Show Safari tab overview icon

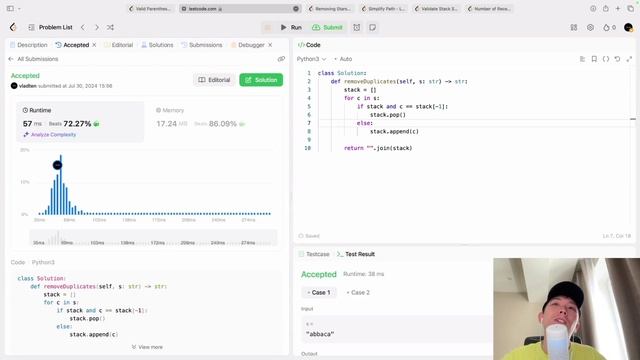[631, 9]
